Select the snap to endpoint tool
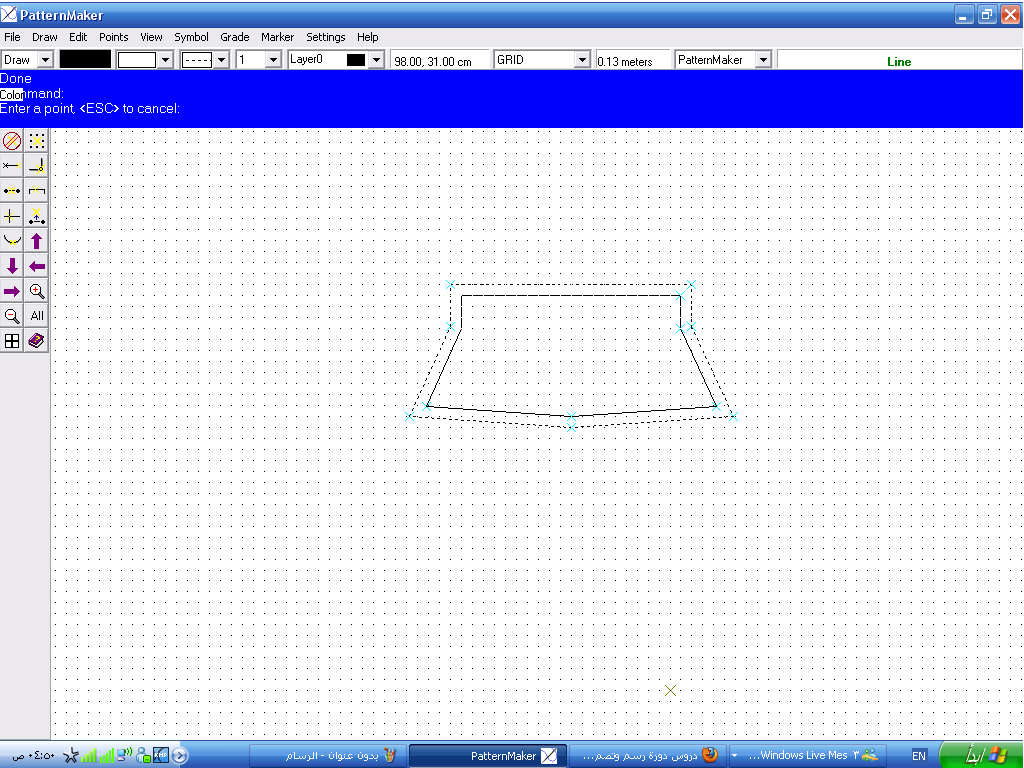This screenshot has height=768, width=1024. [12, 166]
